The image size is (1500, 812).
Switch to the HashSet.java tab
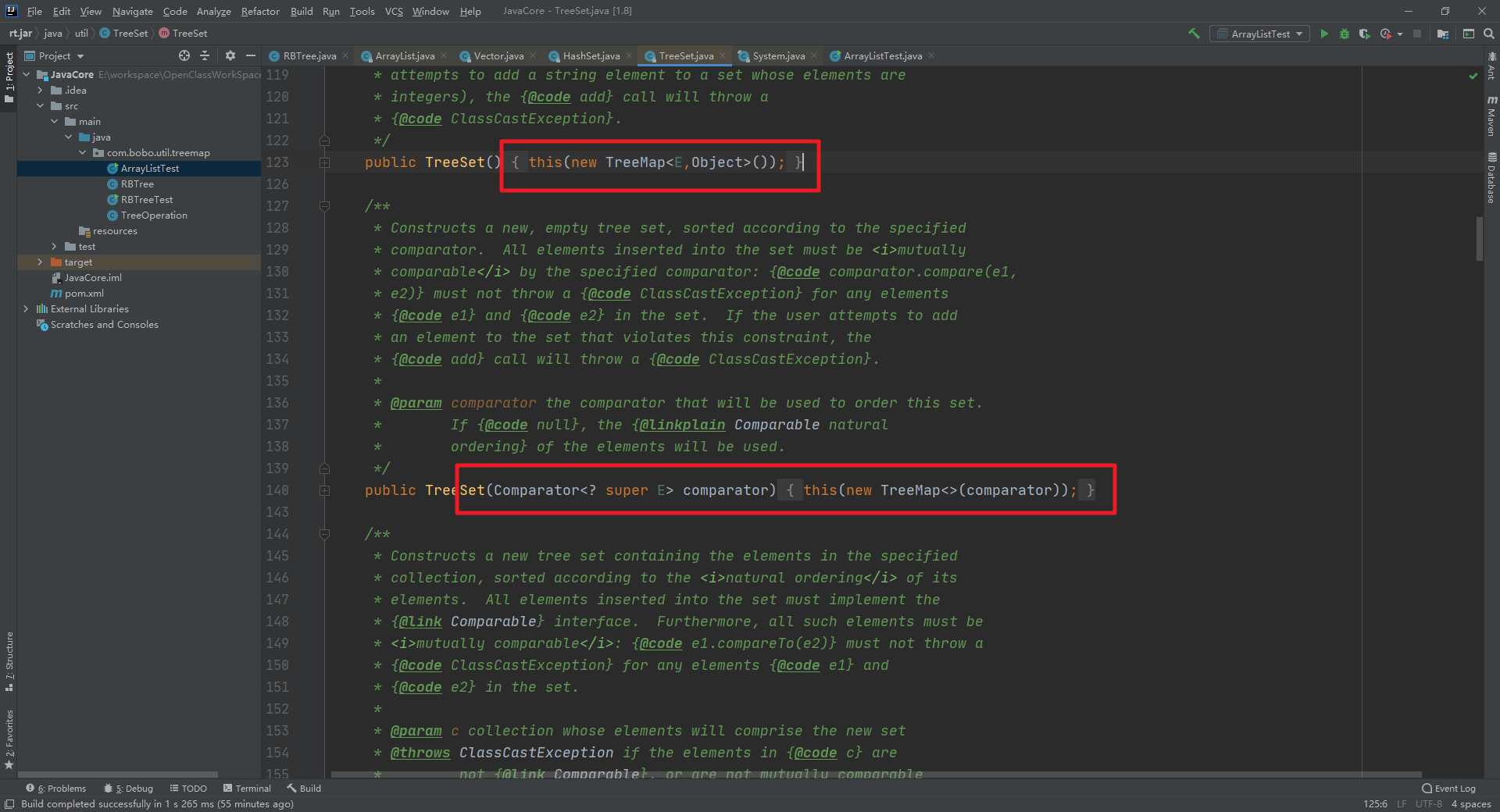point(591,55)
